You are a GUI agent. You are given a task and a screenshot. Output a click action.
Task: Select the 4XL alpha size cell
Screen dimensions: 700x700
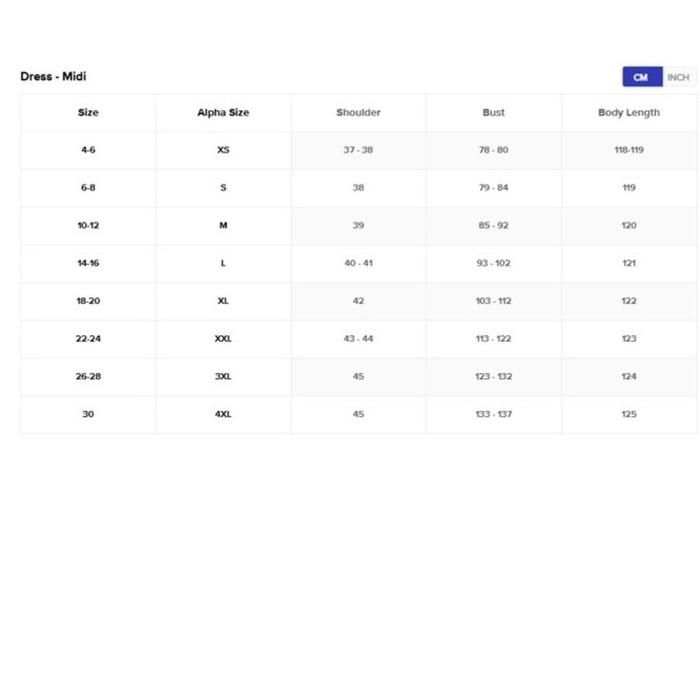[x=223, y=414]
